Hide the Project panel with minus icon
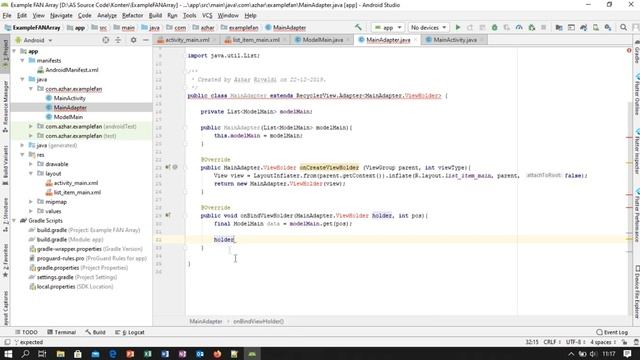This screenshot has height=360, width=640. click(x=146, y=40)
